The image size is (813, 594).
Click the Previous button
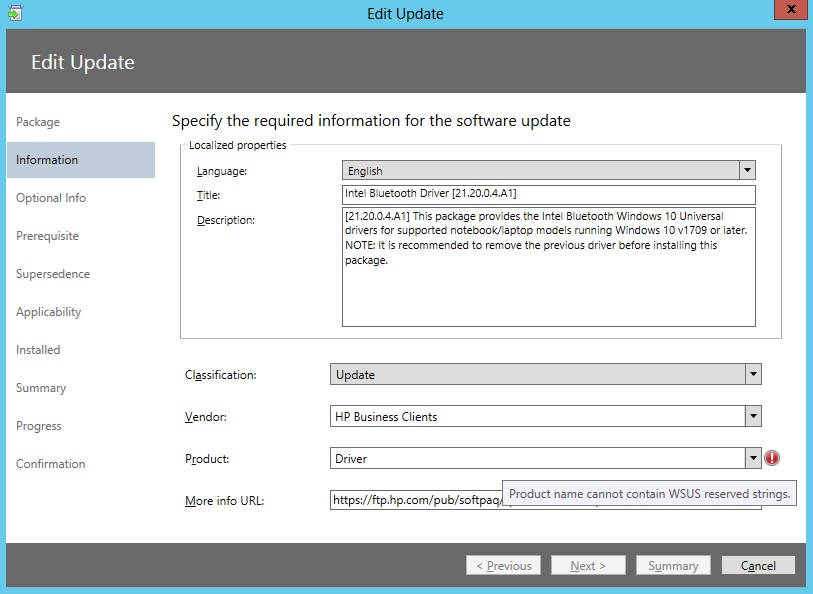[503, 565]
